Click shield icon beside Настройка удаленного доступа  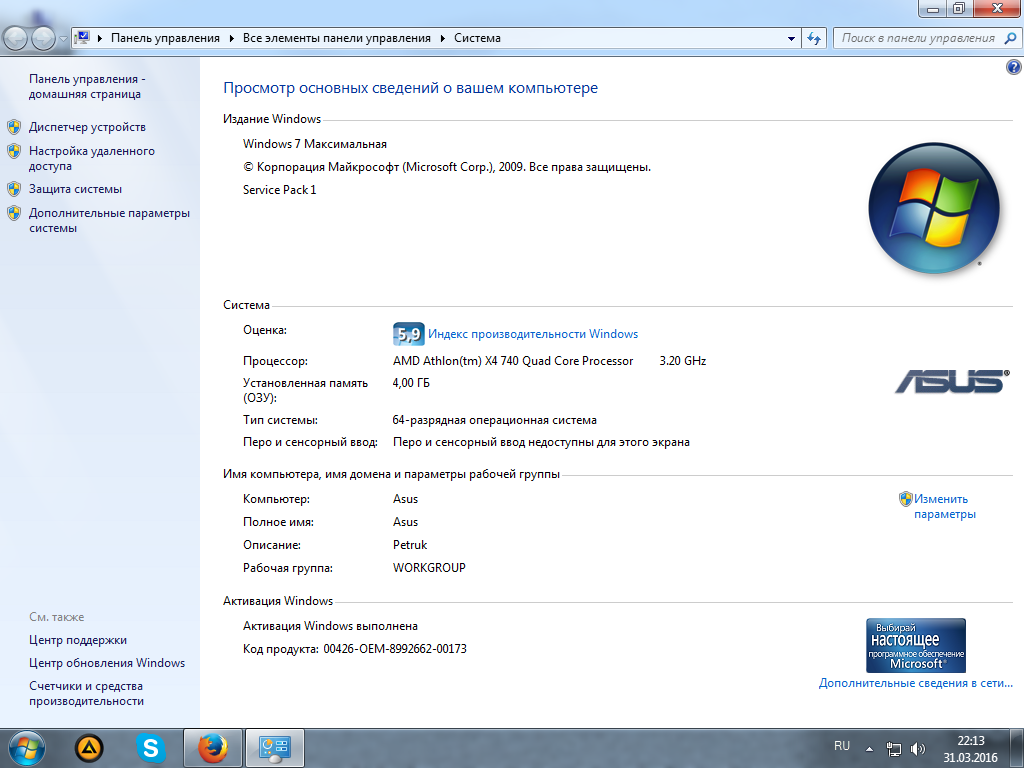click(x=14, y=151)
